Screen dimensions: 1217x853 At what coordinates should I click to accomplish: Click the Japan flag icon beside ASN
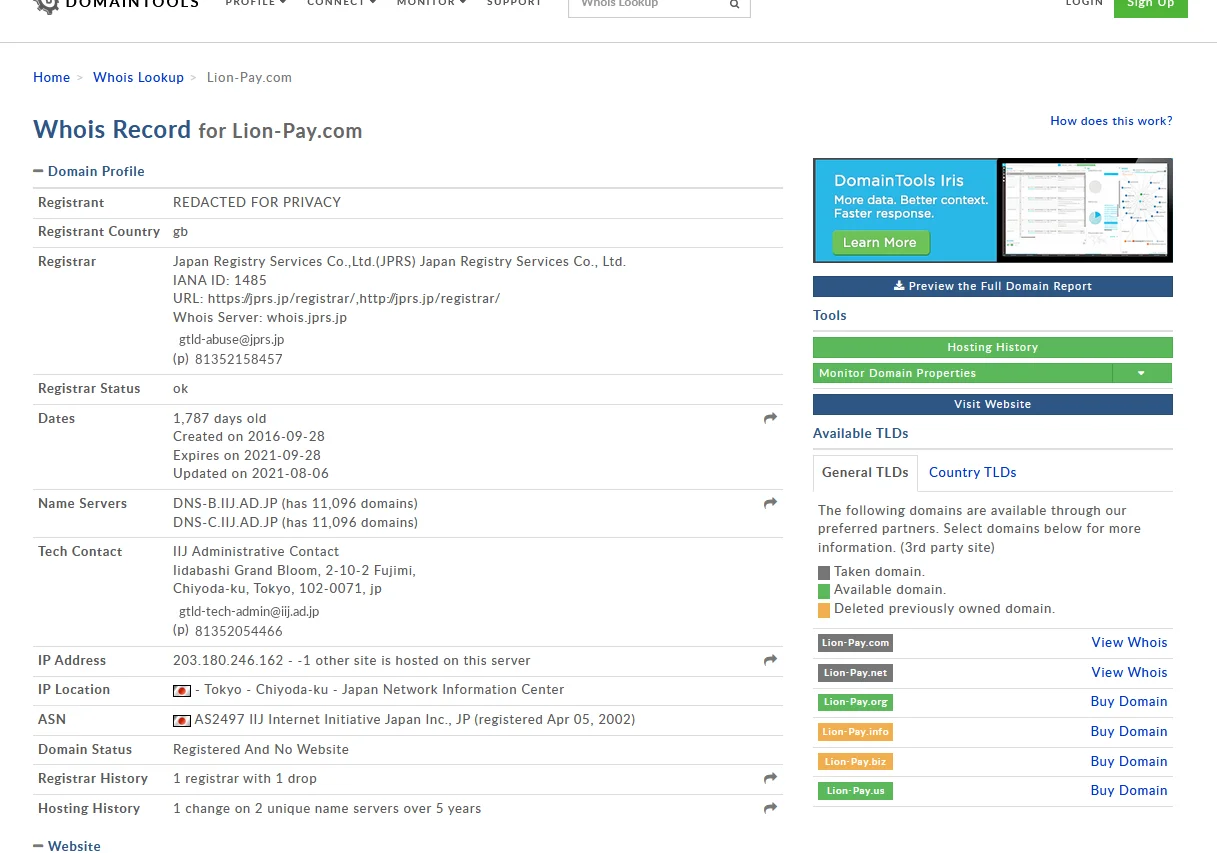click(182, 720)
